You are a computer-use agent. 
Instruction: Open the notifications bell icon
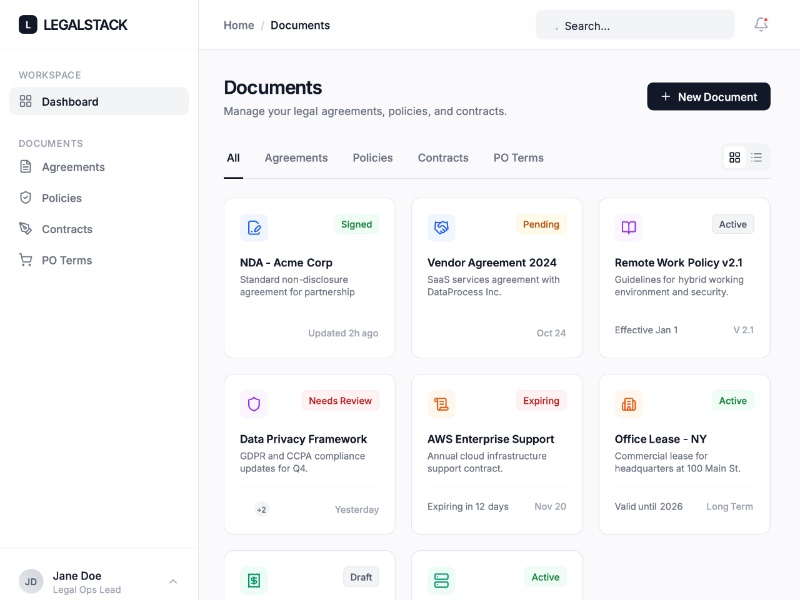click(x=760, y=23)
